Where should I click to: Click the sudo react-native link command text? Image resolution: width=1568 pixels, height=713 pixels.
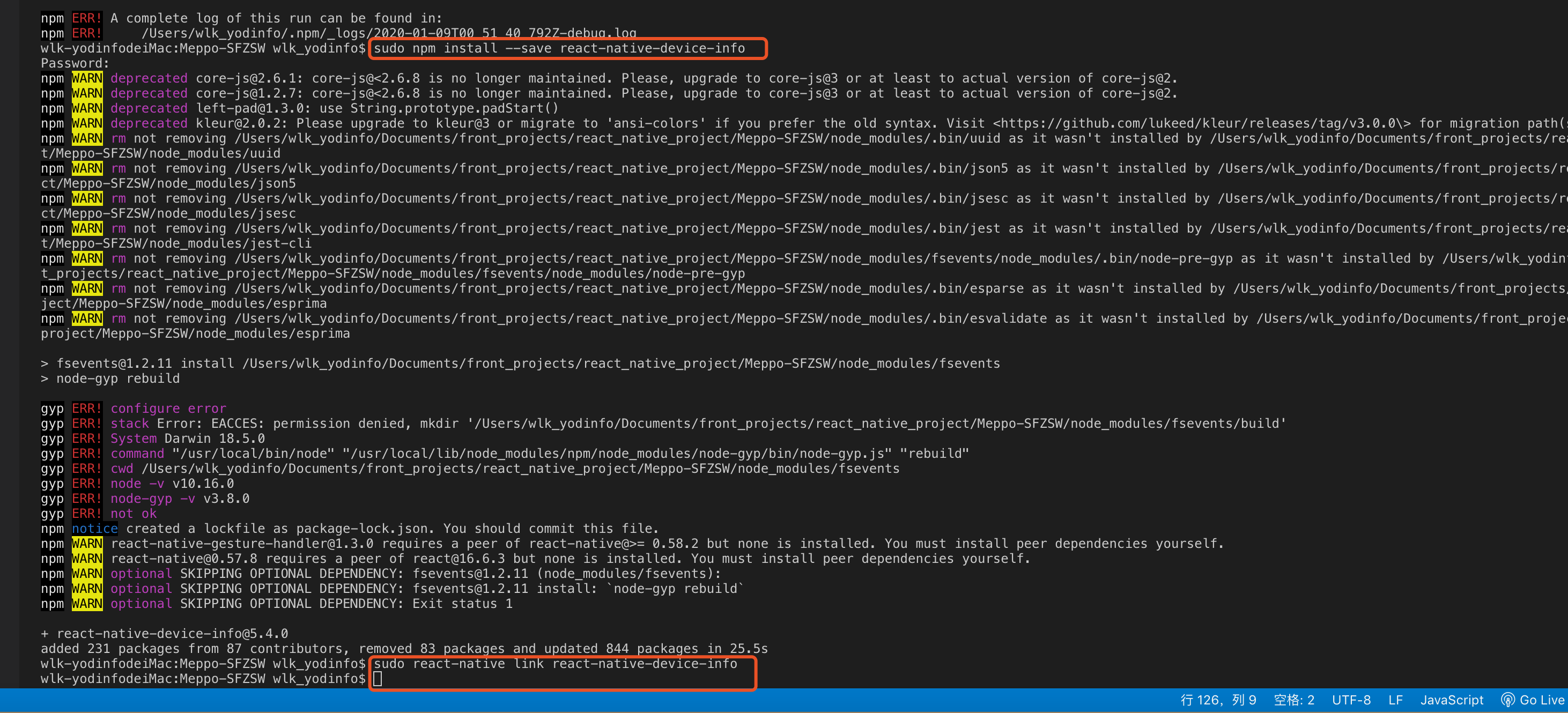[554, 663]
